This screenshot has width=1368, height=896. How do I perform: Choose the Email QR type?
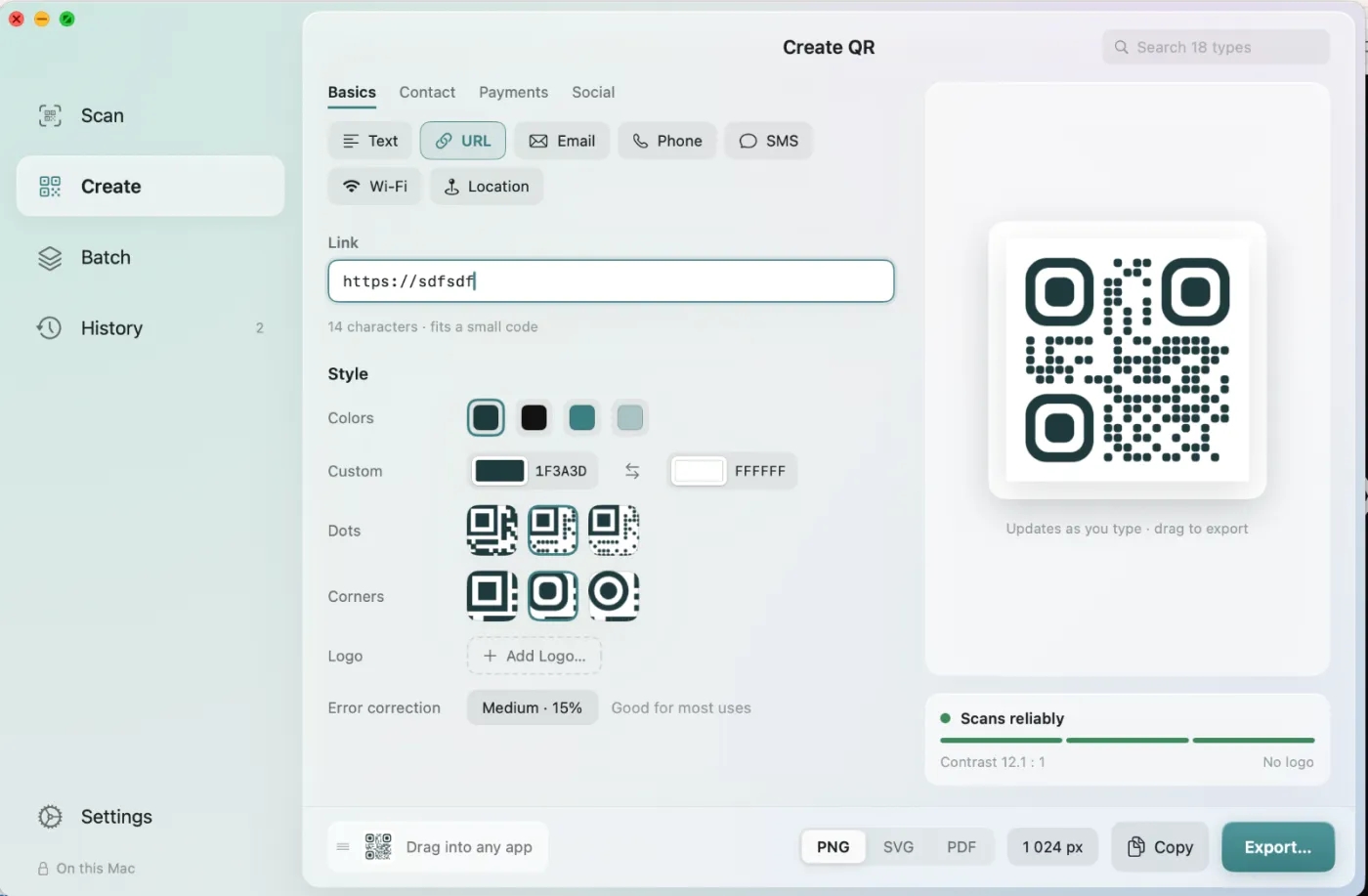point(562,141)
